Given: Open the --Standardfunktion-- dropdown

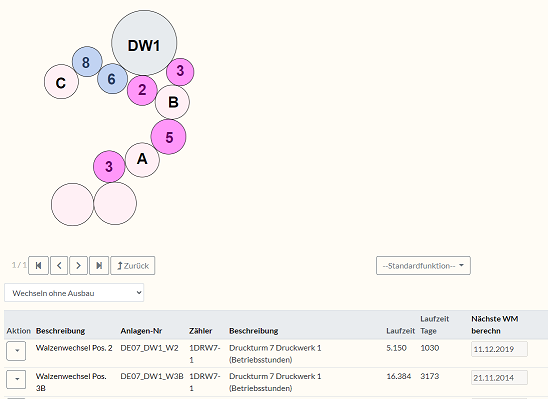Looking at the screenshot, I should point(423,266).
